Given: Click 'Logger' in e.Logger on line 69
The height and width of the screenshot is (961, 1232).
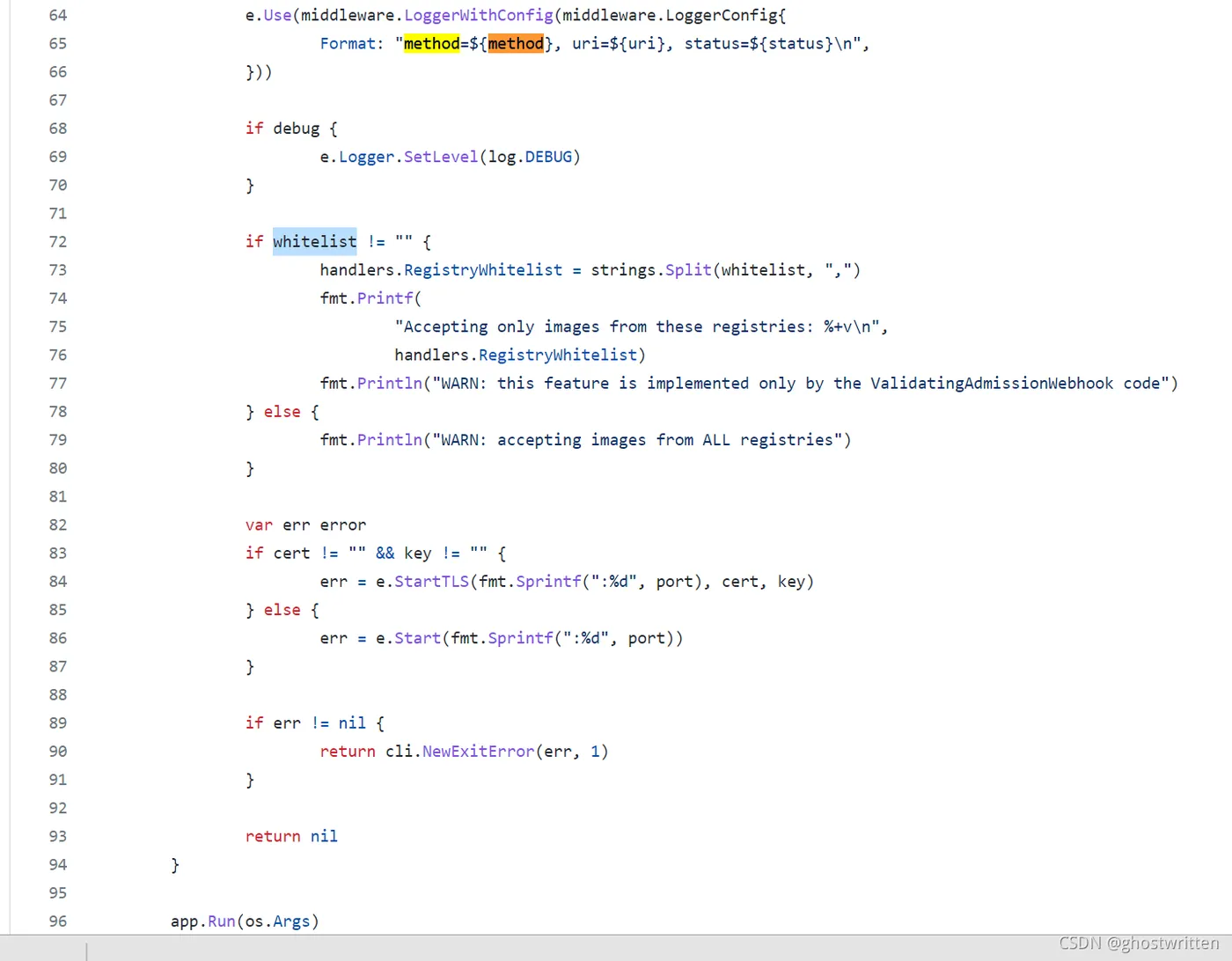Looking at the screenshot, I should tap(366, 157).
